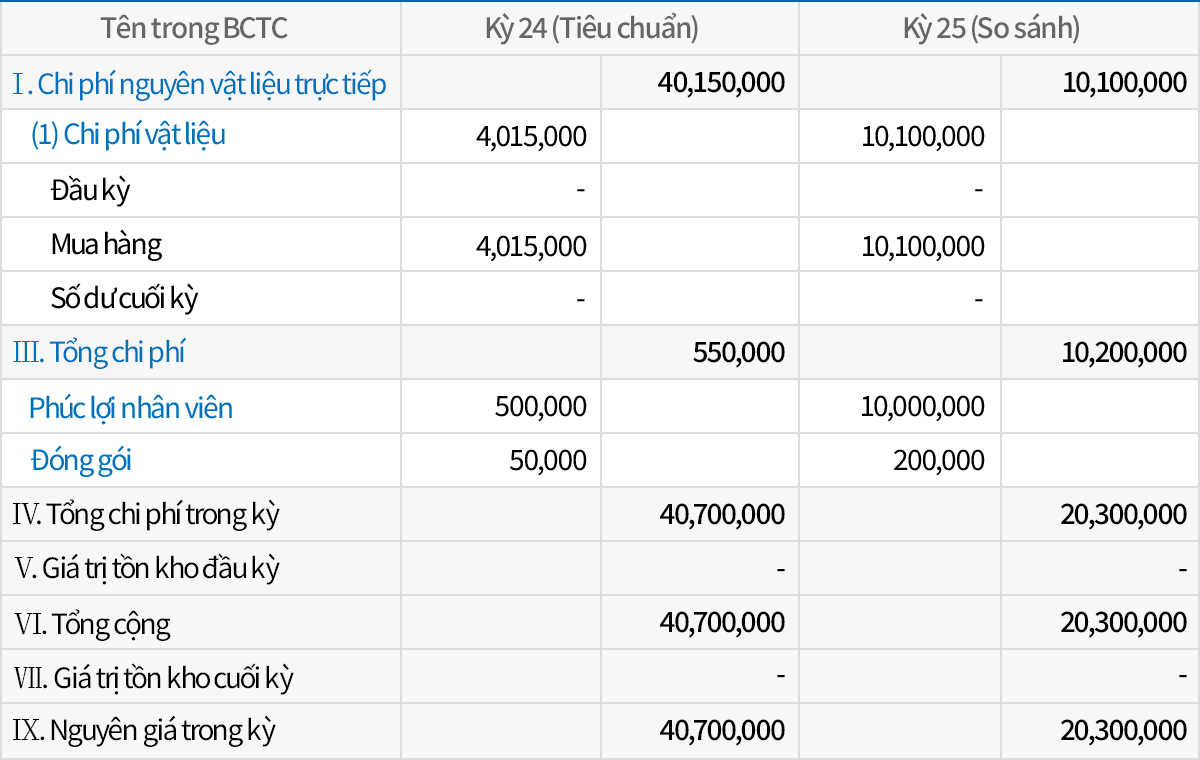Click the '(1) Chi phí vật liệu' link
The height and width of the screenshot is (760, 1200).
128,136
